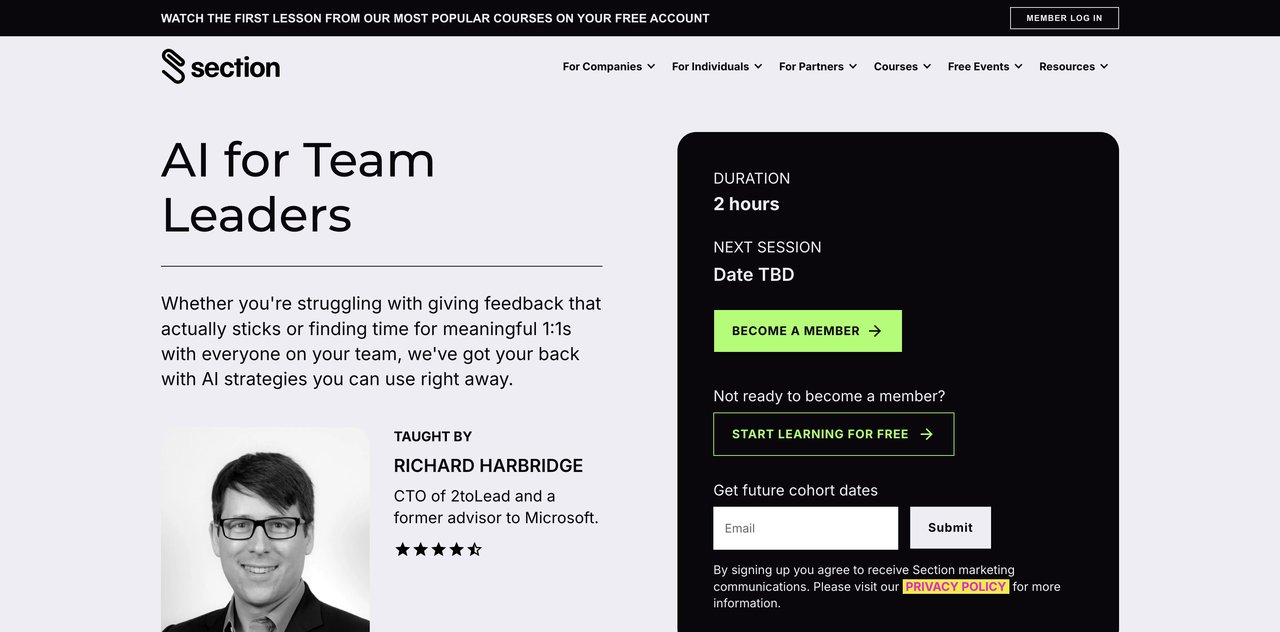Open the highlighted Privacy Policy link

coord(955,586)
